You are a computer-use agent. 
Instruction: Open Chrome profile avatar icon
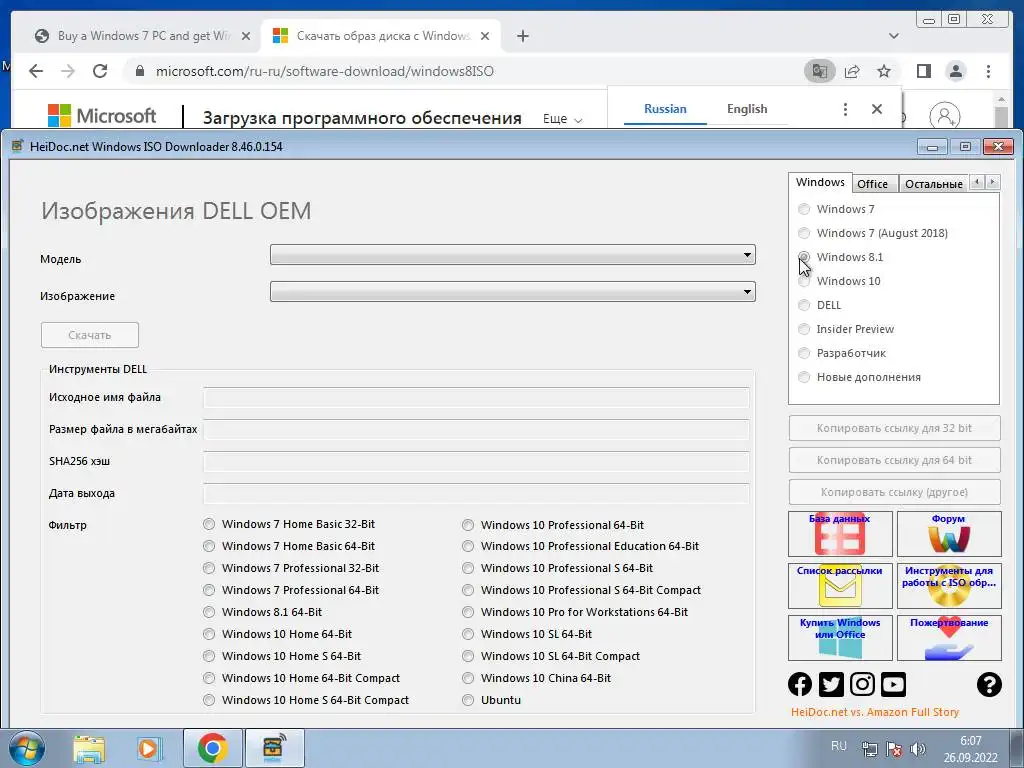(955, 71)
